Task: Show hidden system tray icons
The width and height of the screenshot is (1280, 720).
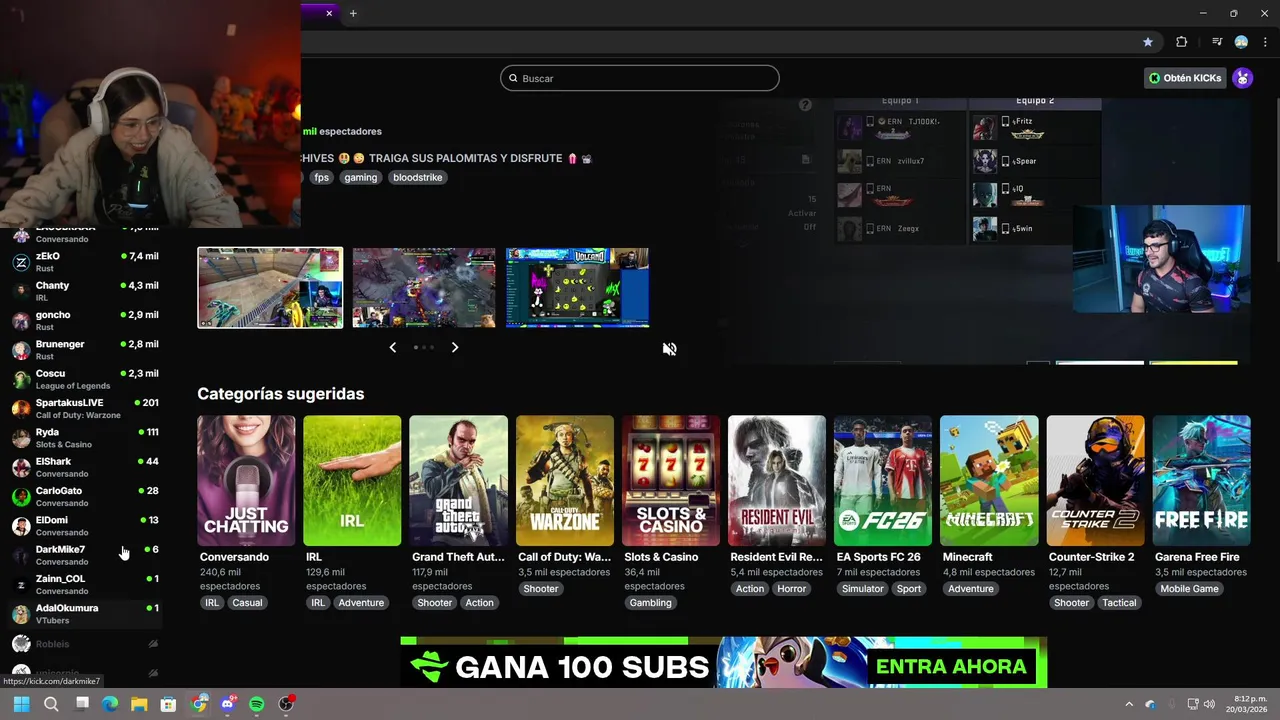Action: (1129, 704)
